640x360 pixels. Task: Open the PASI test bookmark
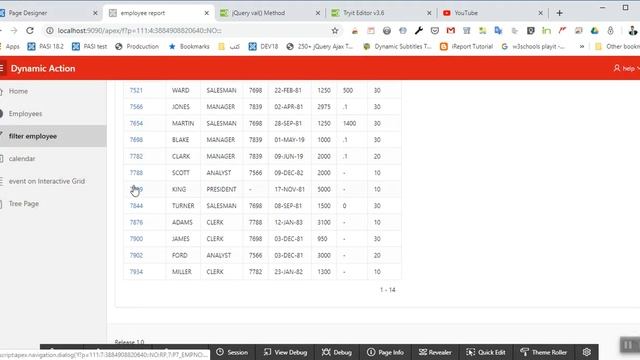click(89, 47)
